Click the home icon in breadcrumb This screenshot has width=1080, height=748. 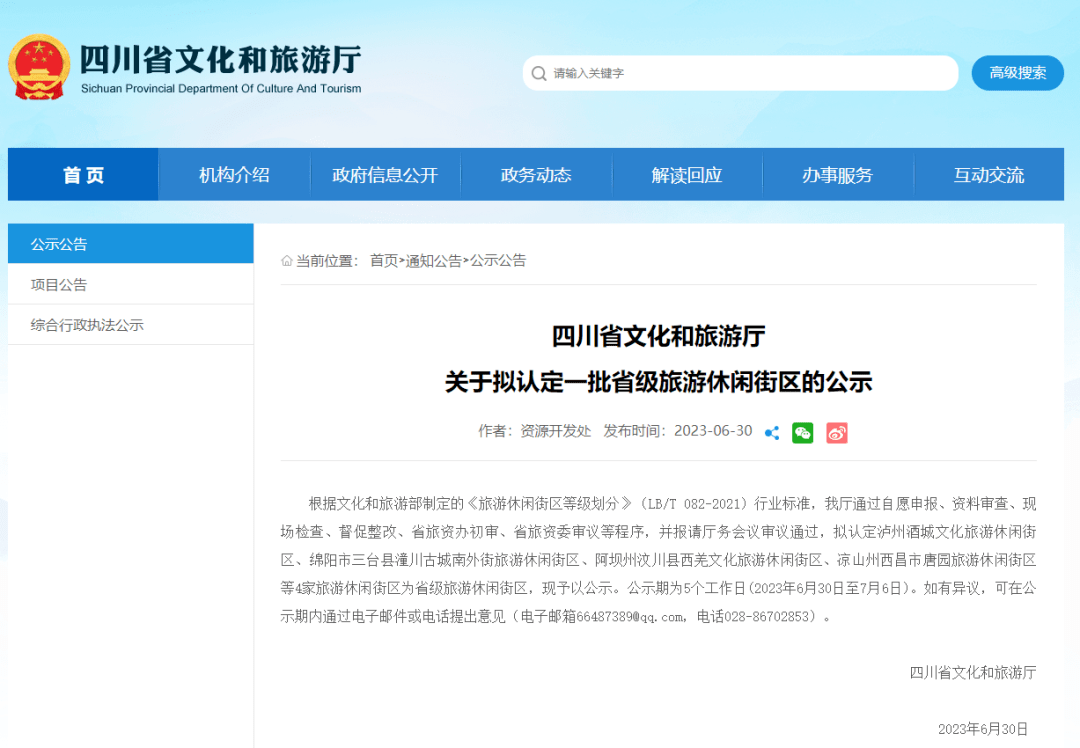click(x=287, y=261)
